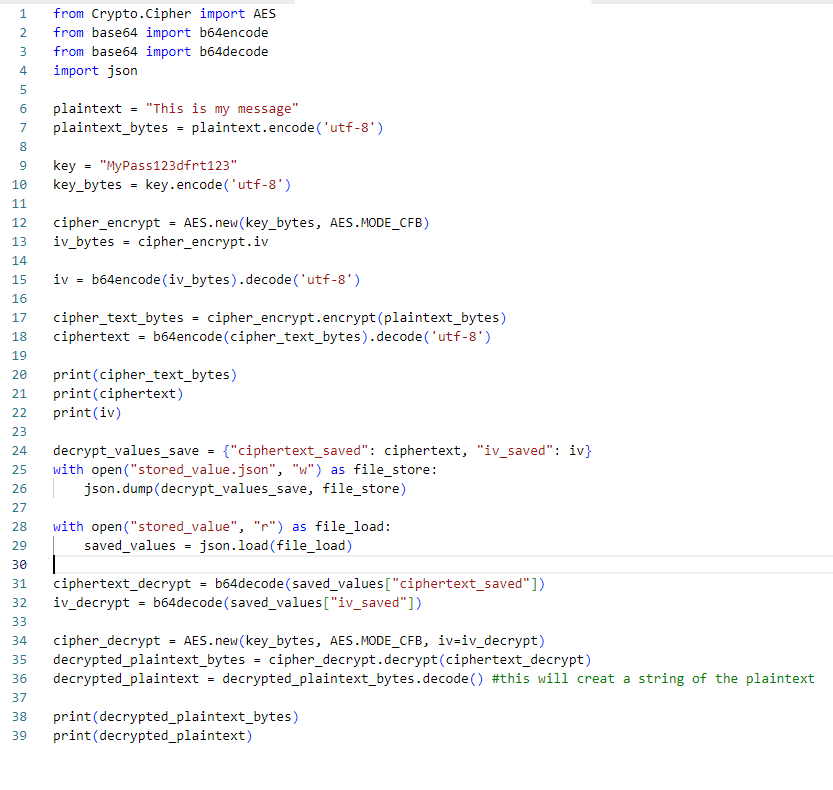This screenshot has width=833, height=790.
Task: Click json.load(file_load) on line 29
Action: coord(276,546)
